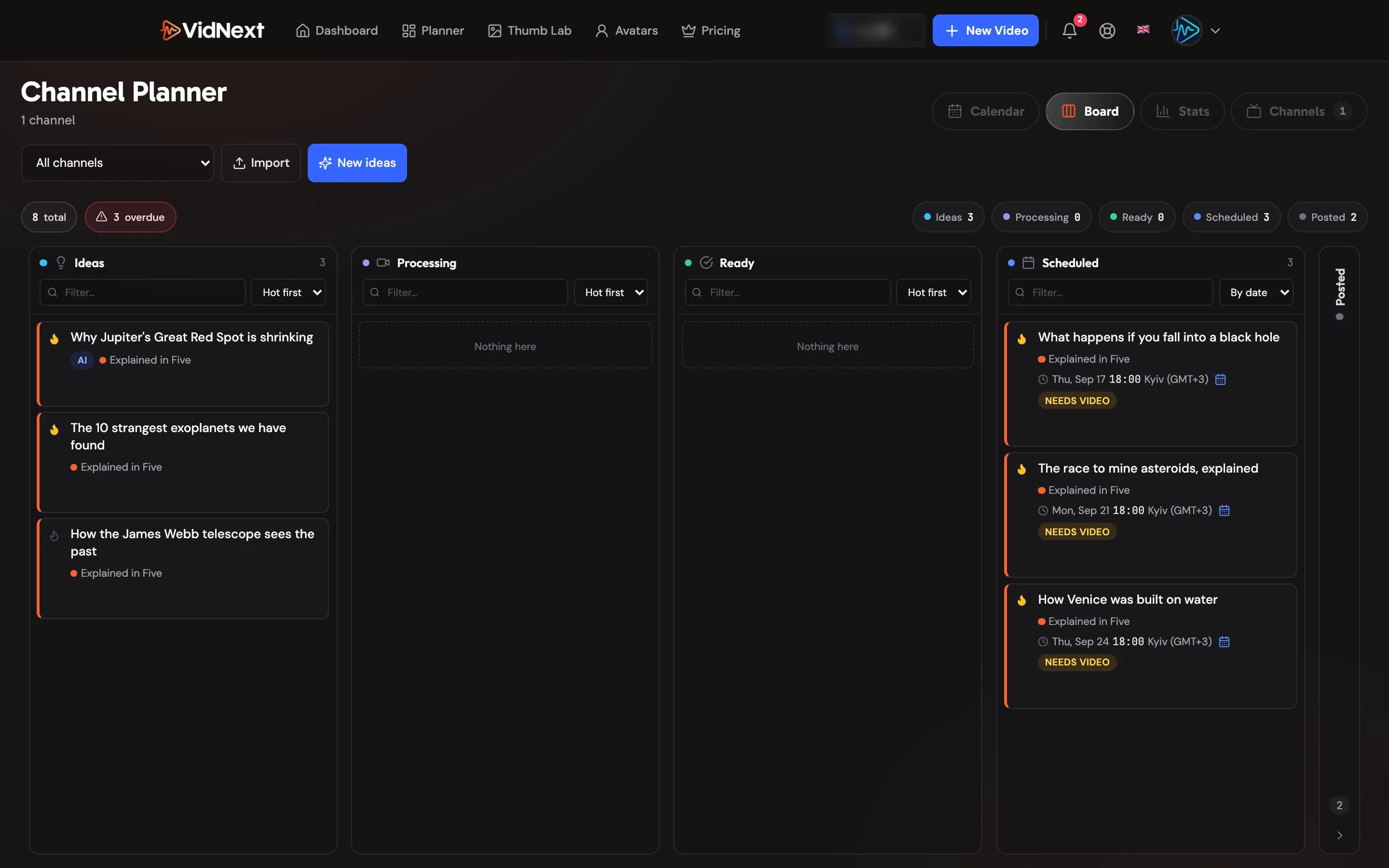Select the Scheduled 3 status chip
The width and height of the screenshot is (1389, 868).
[1231, 217]
